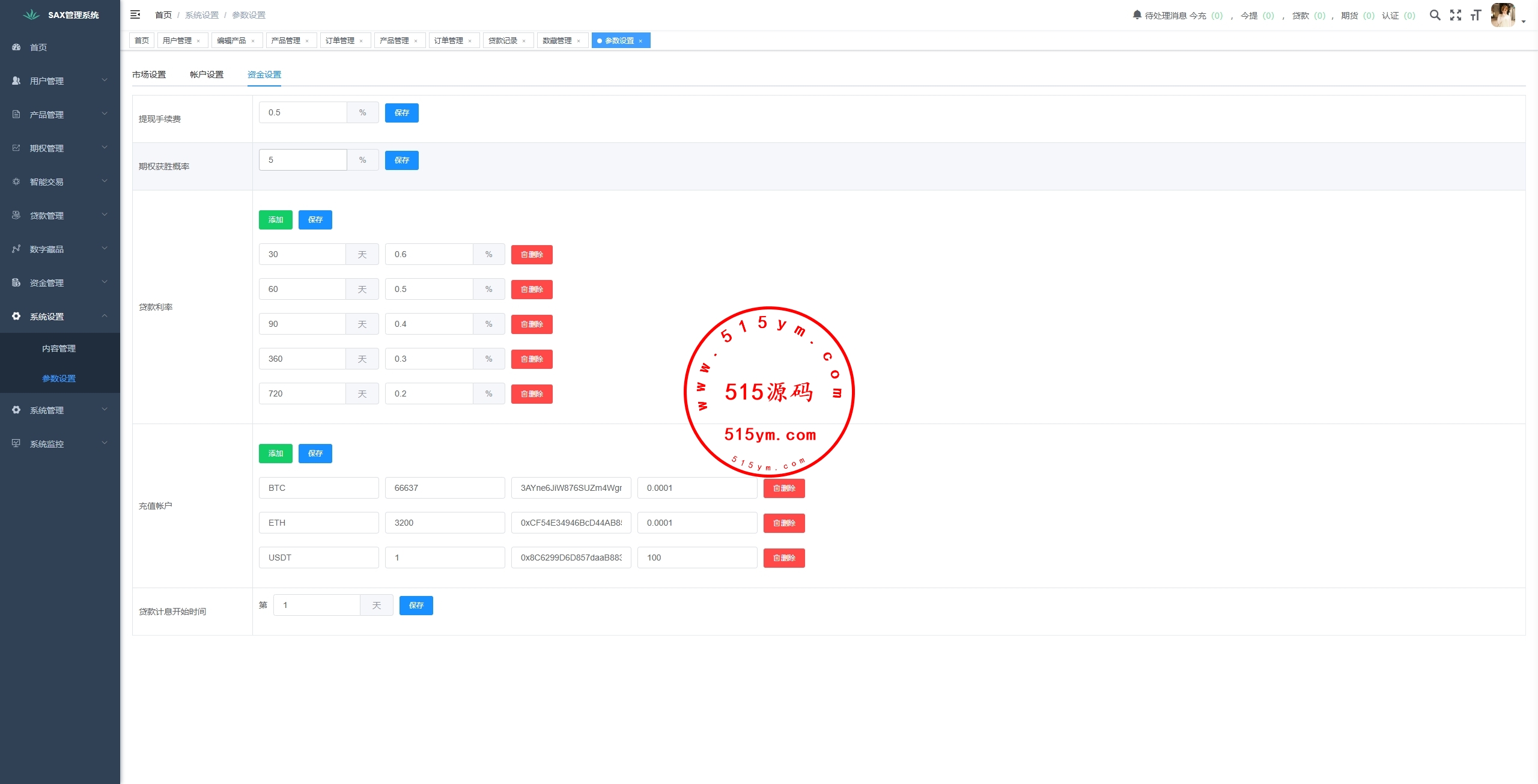Click the search magnifier icon
This screenshot has width=1538, height=784.
[1435, 15]
